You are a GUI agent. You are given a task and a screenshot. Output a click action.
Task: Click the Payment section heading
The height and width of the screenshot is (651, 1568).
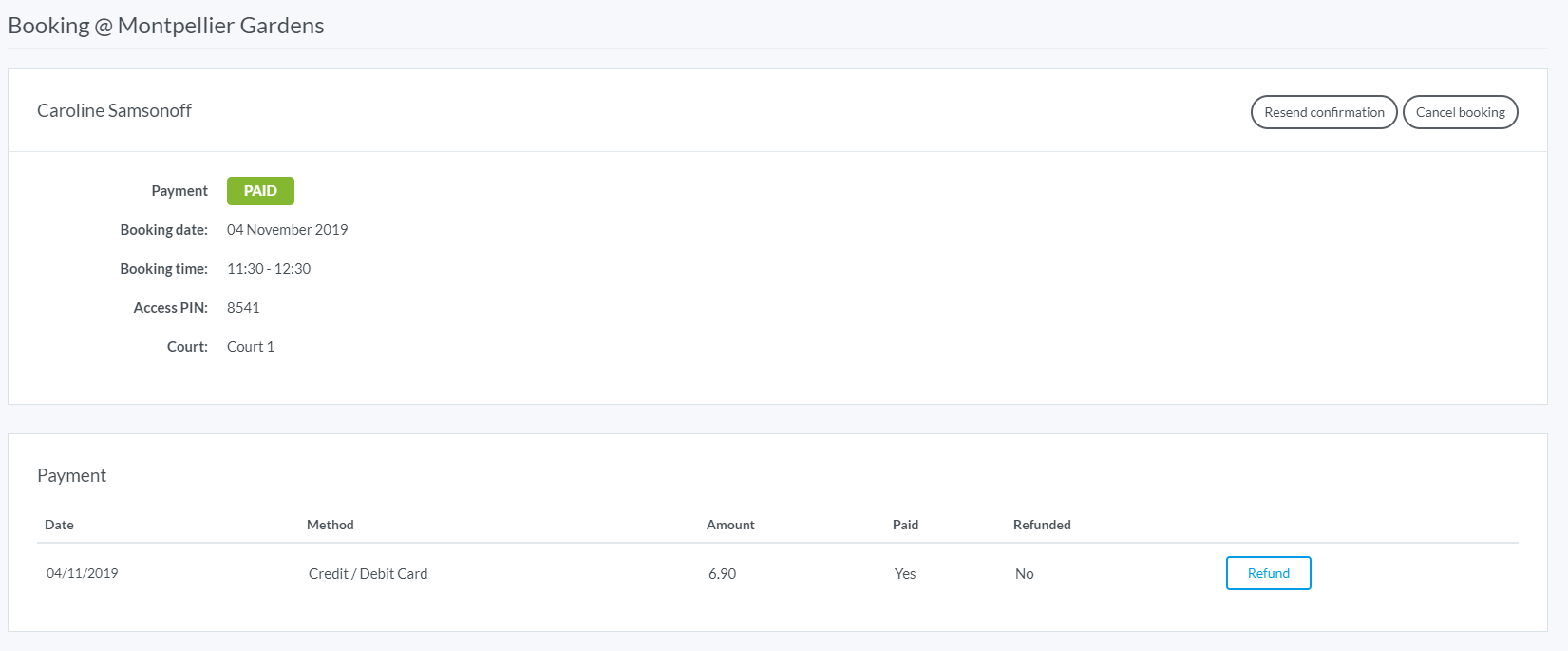point(71,475)
